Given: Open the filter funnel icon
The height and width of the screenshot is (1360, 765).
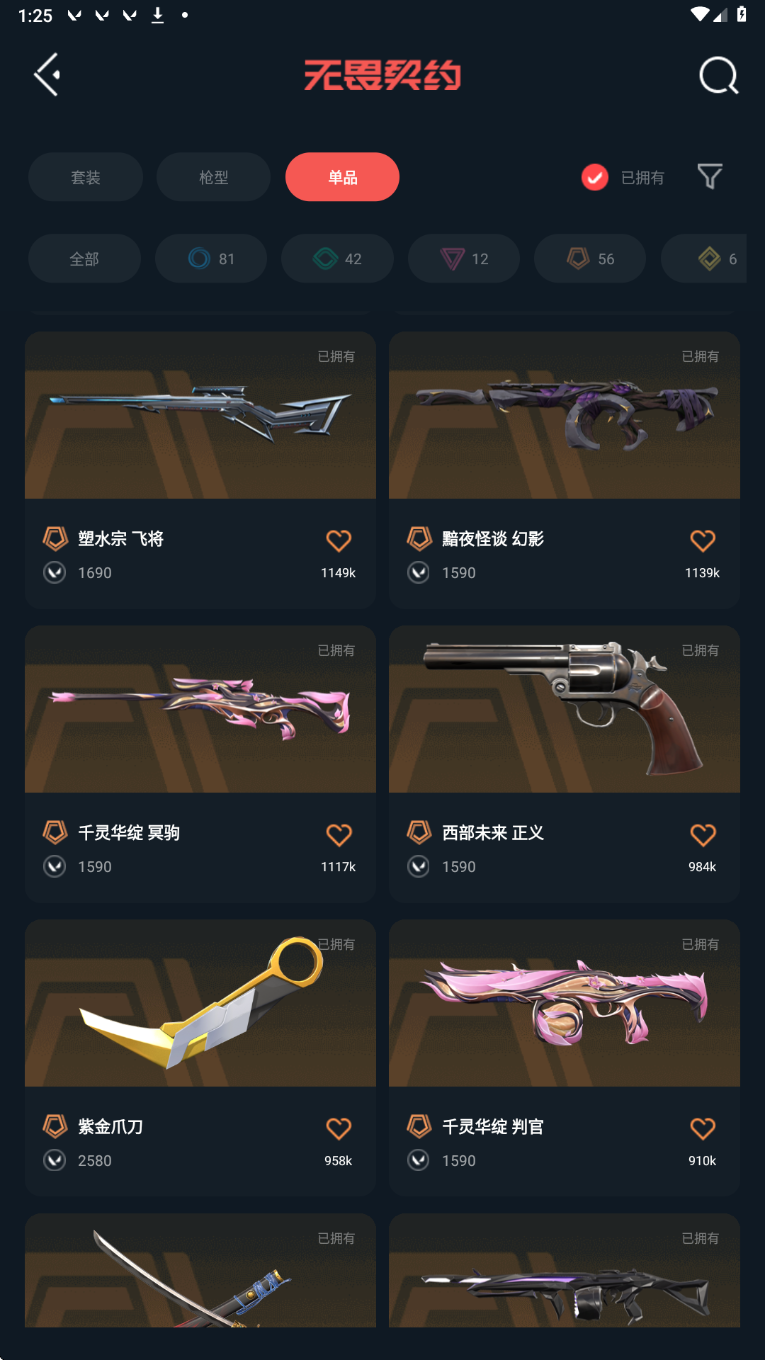Looking at the screenshot, I should click(x=710, y=177).
